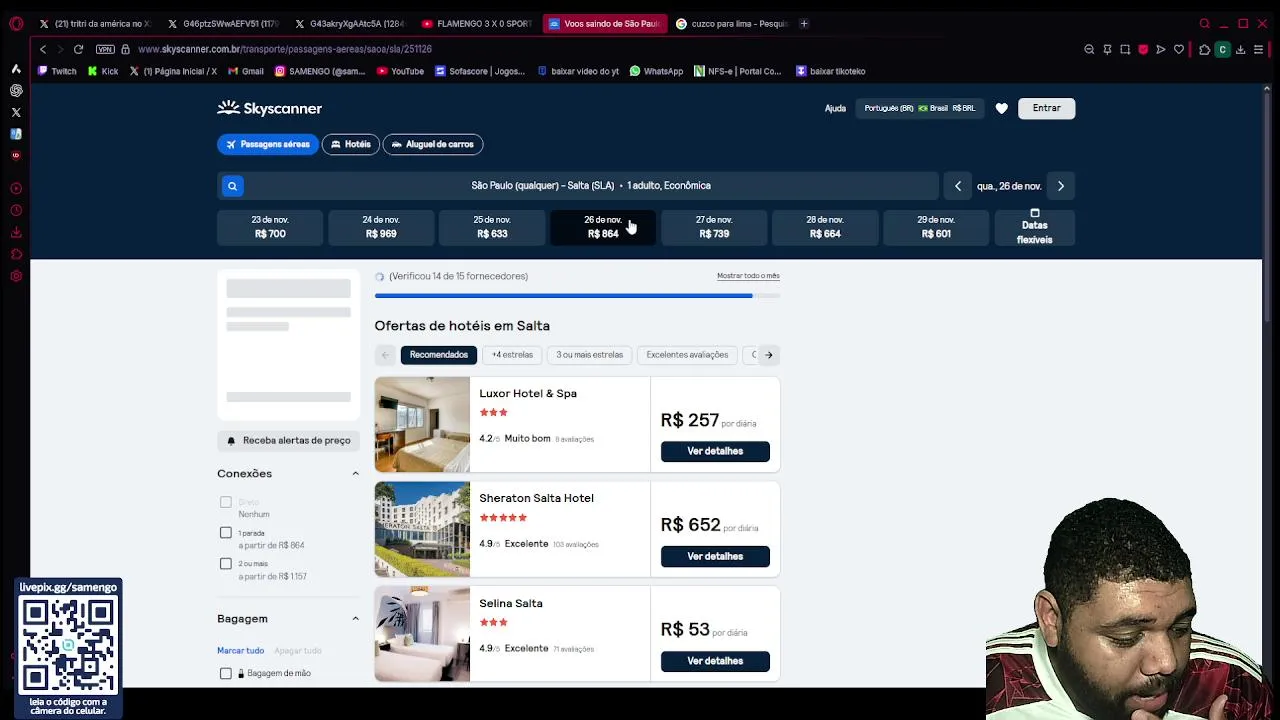The width and height of the screenshot is (1280, 720).
Task: Toggle VPN badge in address bar
Action: click(x=105, y=49)
